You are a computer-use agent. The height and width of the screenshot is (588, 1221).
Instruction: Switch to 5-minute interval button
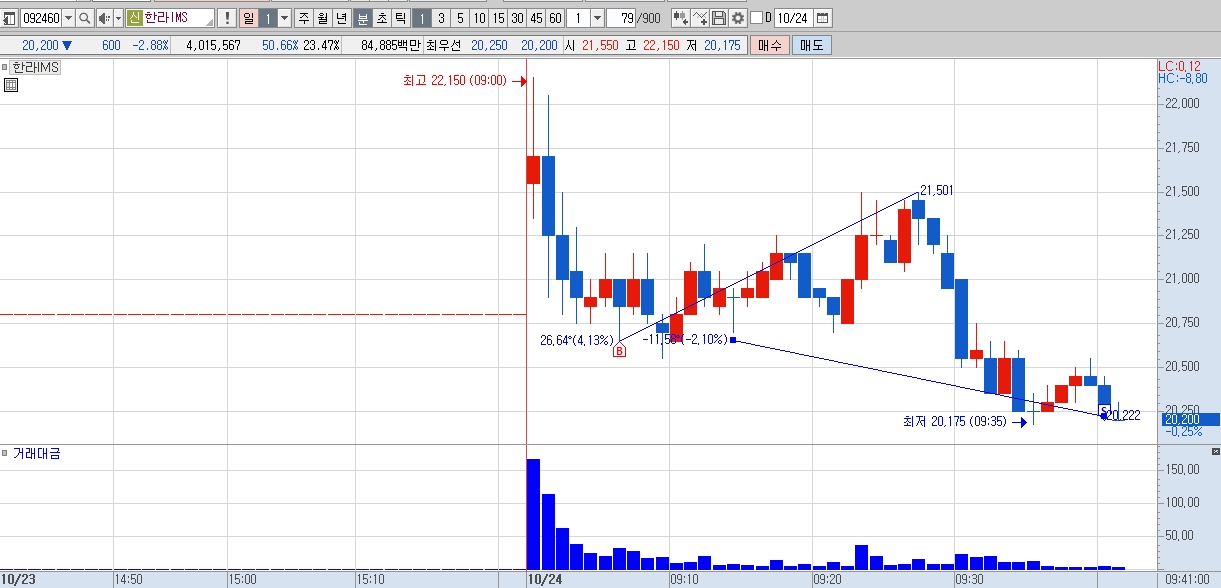point(460,18)
